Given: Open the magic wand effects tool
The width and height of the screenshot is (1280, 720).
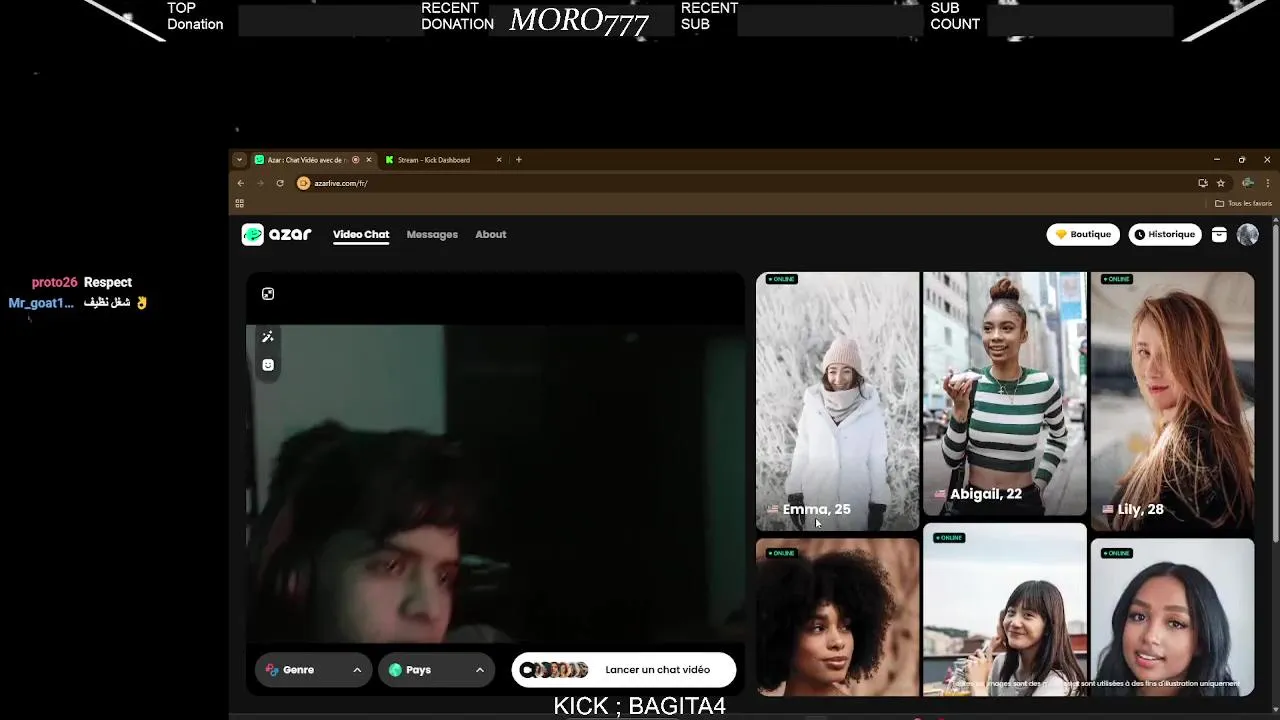Looking at the screenshot, I should click(x=268, y=337).
